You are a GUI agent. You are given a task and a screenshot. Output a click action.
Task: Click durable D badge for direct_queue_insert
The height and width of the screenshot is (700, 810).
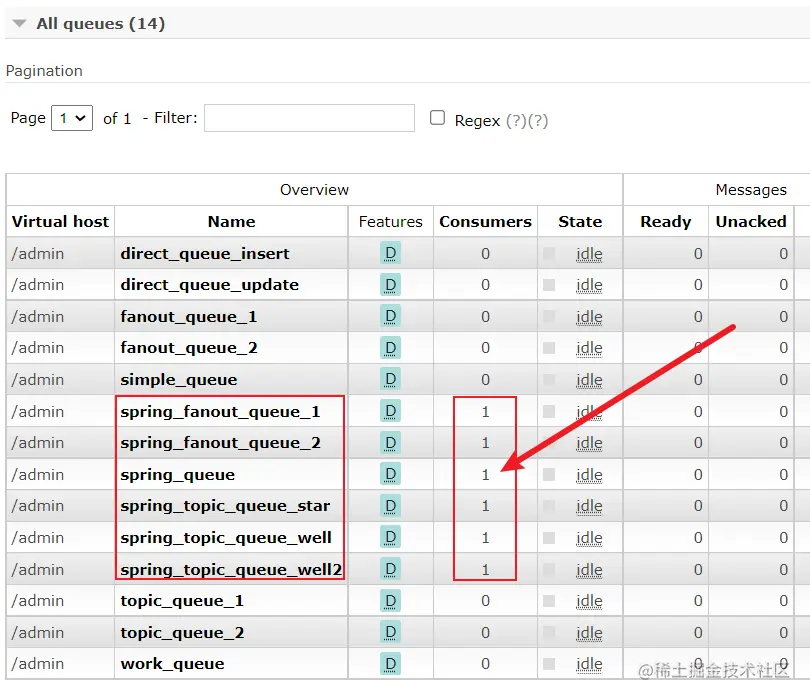(390, 253)
